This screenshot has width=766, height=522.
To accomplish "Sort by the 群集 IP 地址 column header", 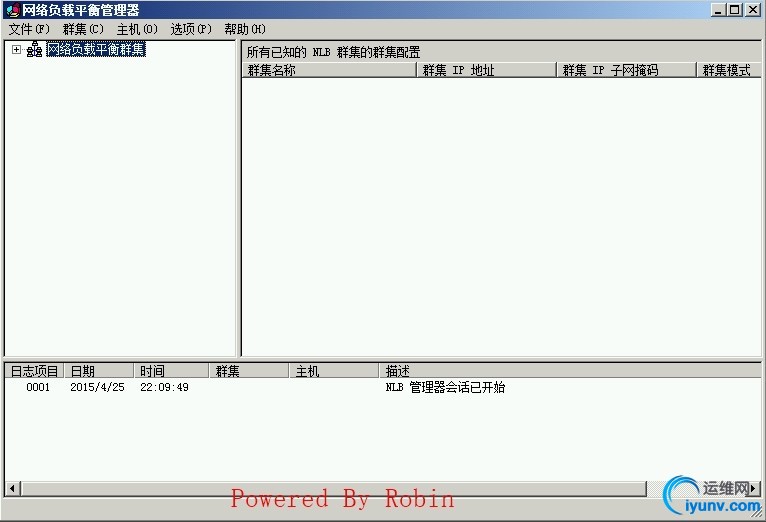I will (487, 70).
